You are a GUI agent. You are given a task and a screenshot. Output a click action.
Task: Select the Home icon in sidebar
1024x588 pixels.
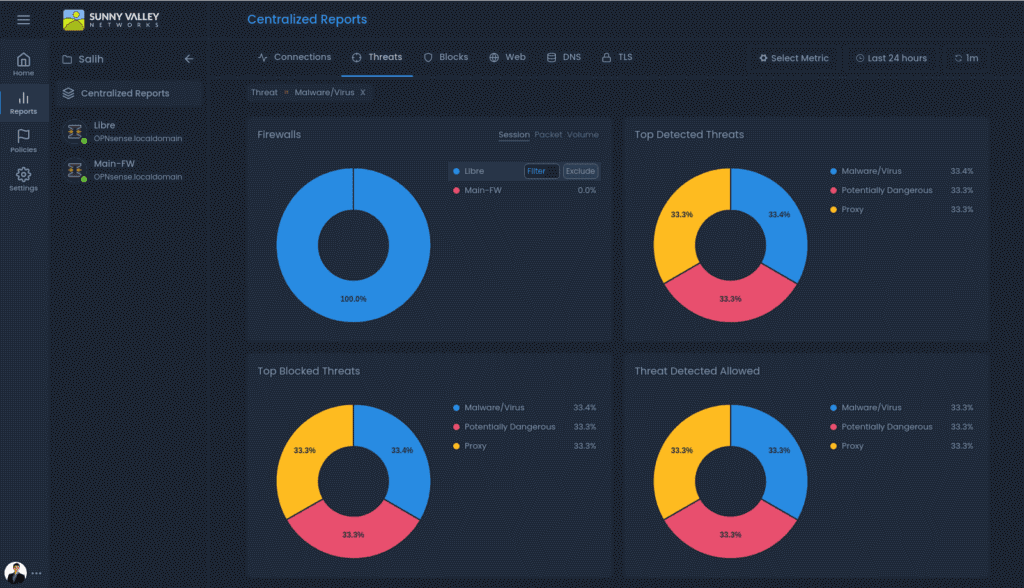pos(22,61)
